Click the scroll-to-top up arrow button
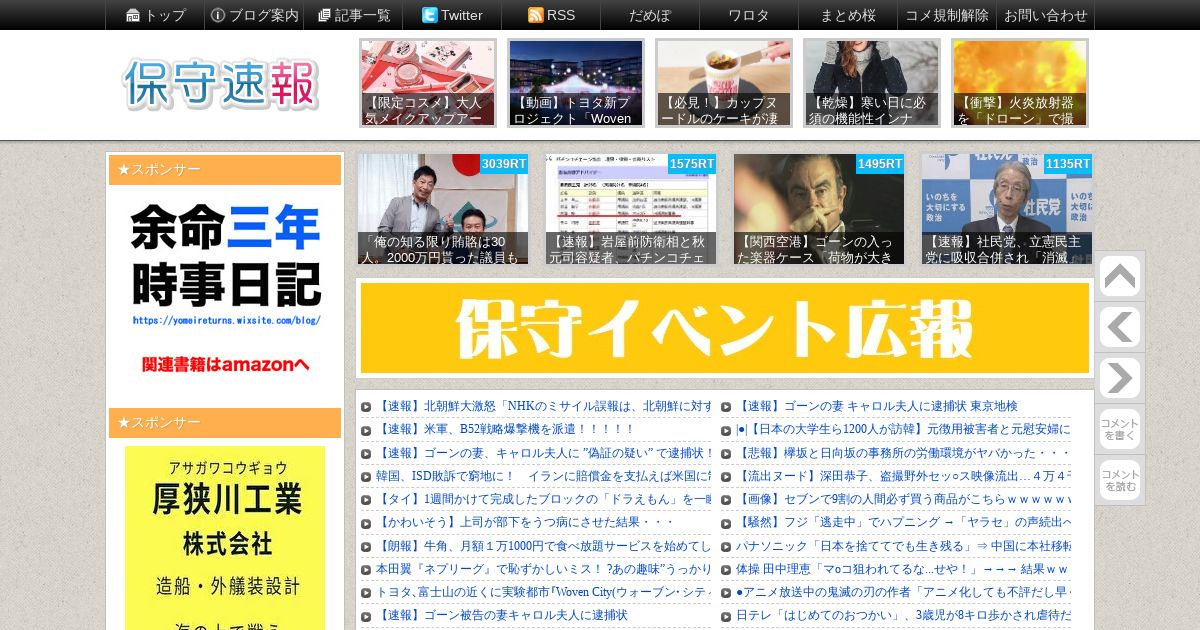This screenshot has height=630, width=1200. coord(1119,277)
